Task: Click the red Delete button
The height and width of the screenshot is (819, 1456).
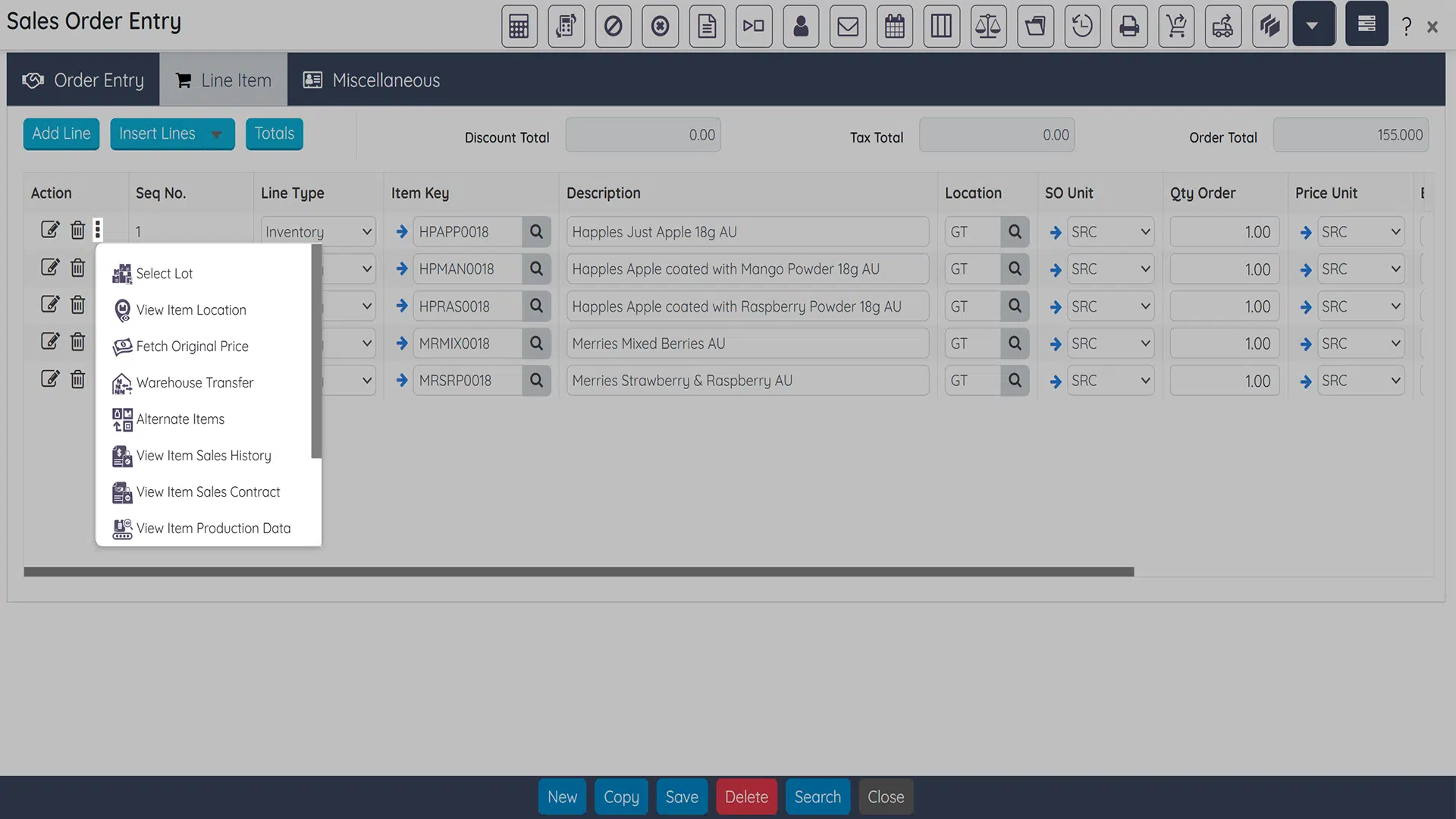Action: click(746, 797)
